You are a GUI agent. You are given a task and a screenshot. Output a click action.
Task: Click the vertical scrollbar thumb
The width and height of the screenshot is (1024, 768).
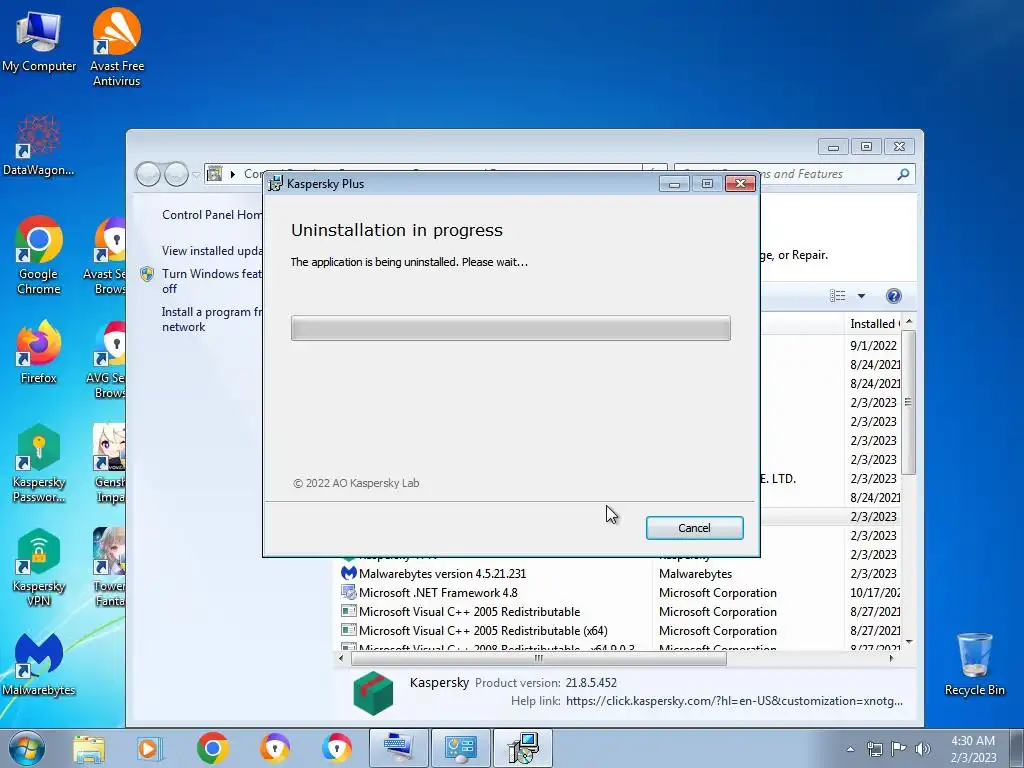point(908,402)
